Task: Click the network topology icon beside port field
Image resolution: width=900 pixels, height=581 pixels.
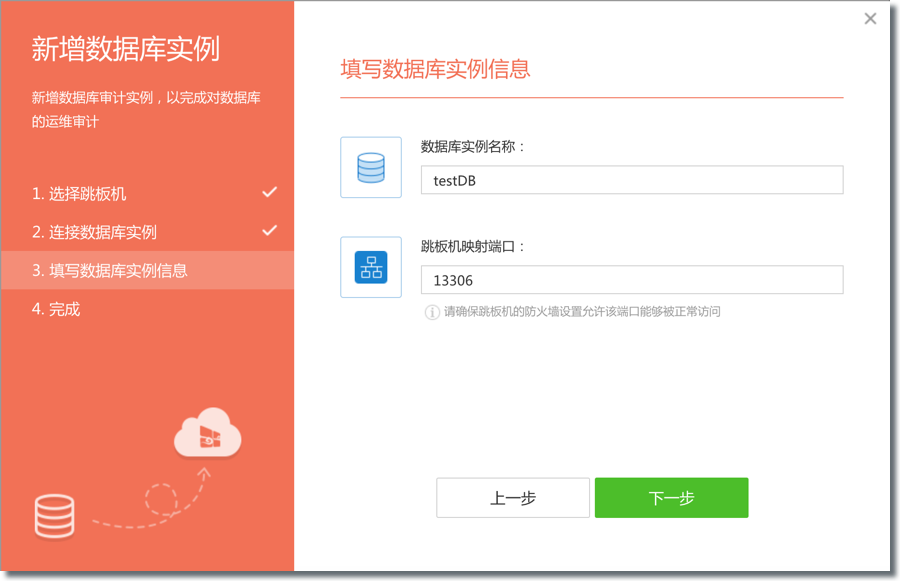Action: coord(370,267)
